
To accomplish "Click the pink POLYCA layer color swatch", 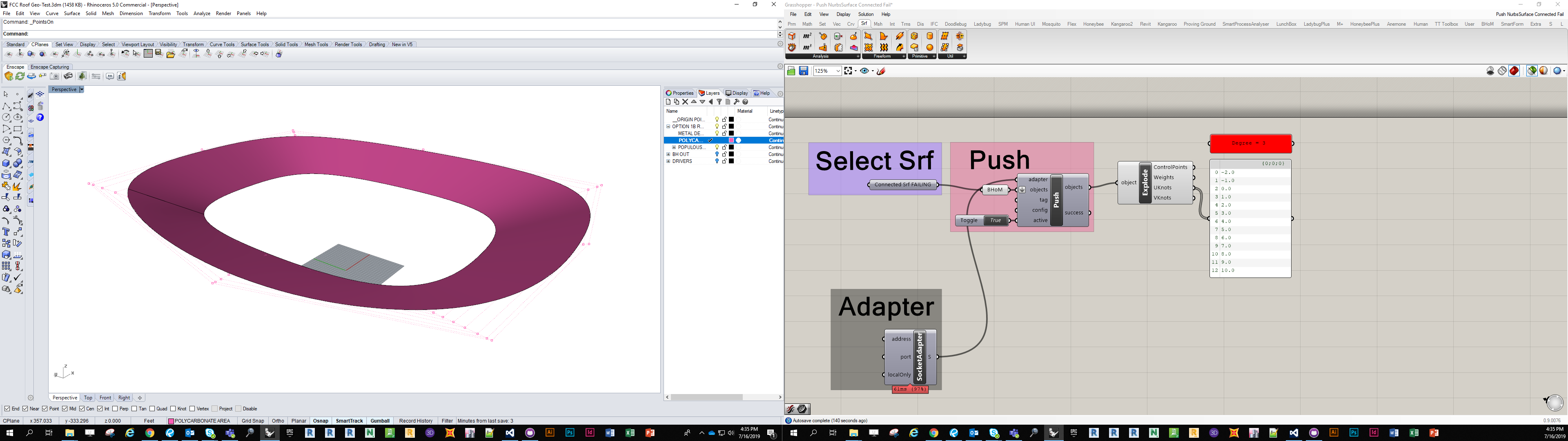I will click(x=731, y=141).
